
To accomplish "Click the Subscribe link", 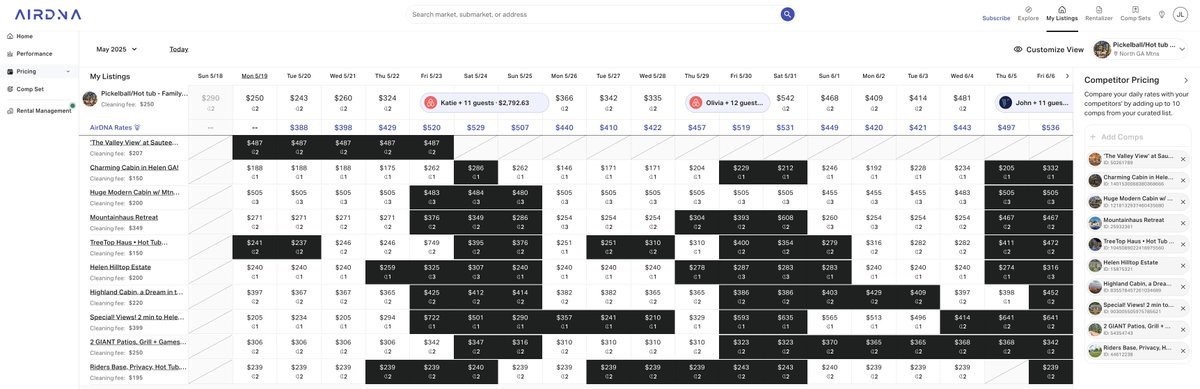I will (x=996, y=18).
